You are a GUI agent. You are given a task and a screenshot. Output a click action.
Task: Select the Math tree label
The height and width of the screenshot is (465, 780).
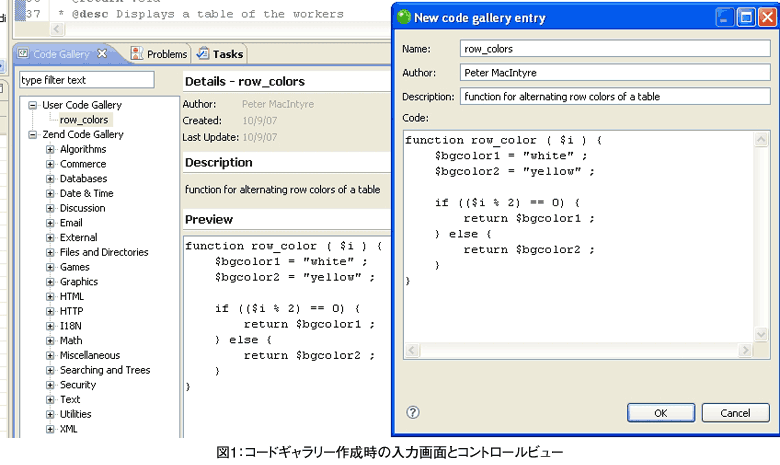pyautogui.click(x=71, y=341)
